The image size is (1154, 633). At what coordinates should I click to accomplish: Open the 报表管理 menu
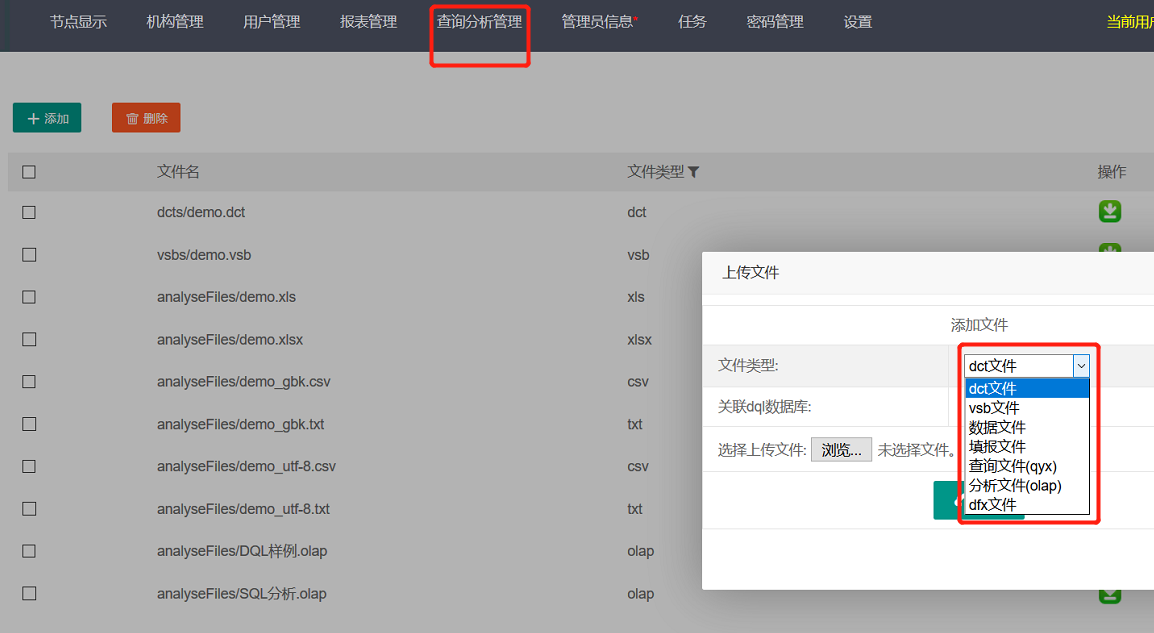369,22
